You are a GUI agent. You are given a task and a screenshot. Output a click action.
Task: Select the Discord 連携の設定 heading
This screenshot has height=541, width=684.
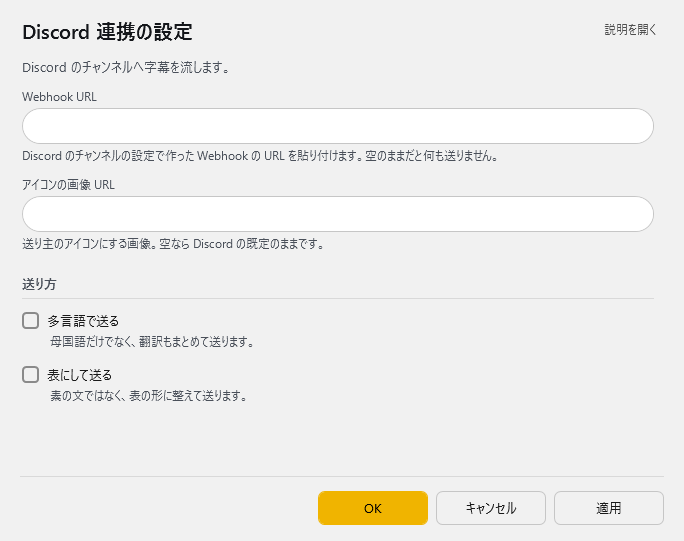click(x=107, y=32)
